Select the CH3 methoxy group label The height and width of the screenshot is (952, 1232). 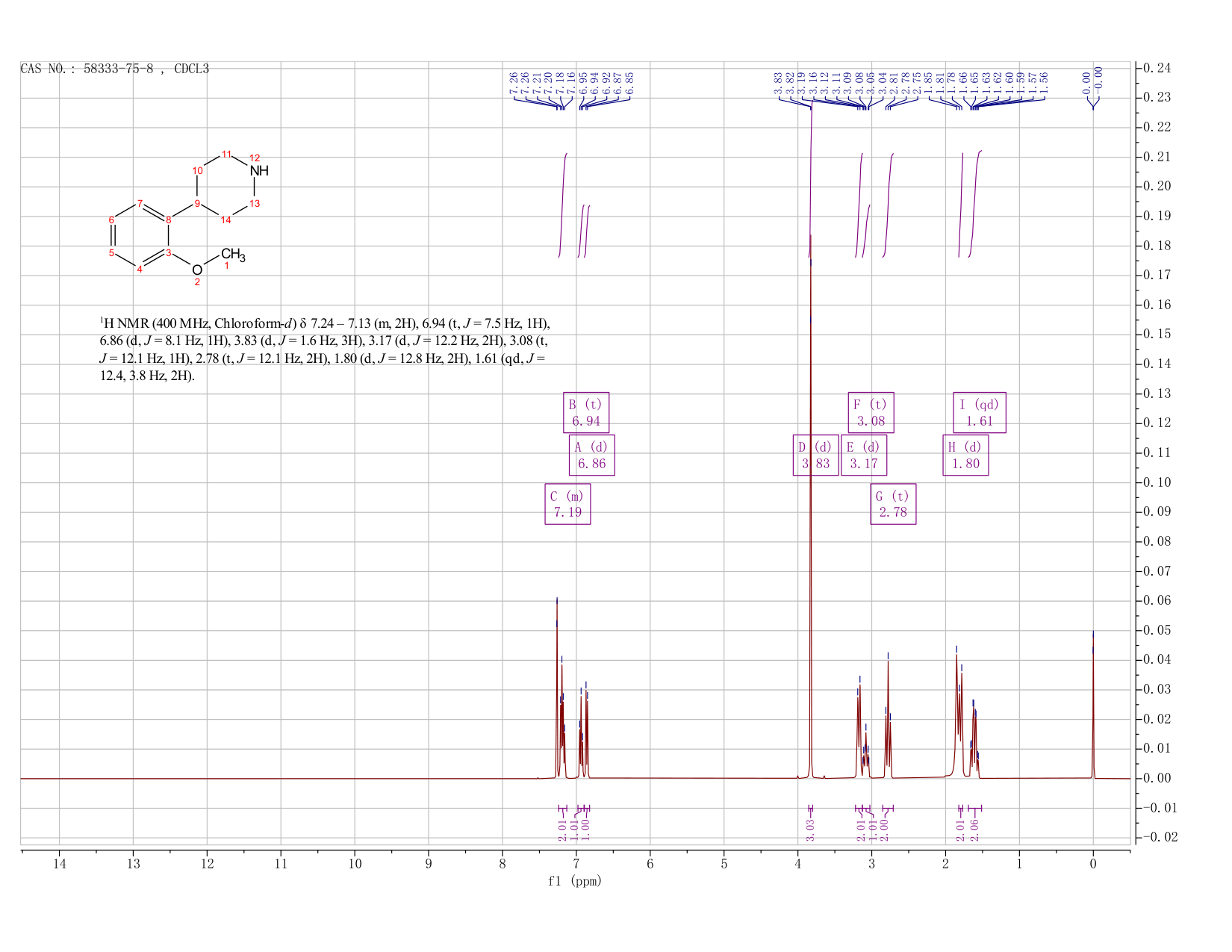point(232,255)
